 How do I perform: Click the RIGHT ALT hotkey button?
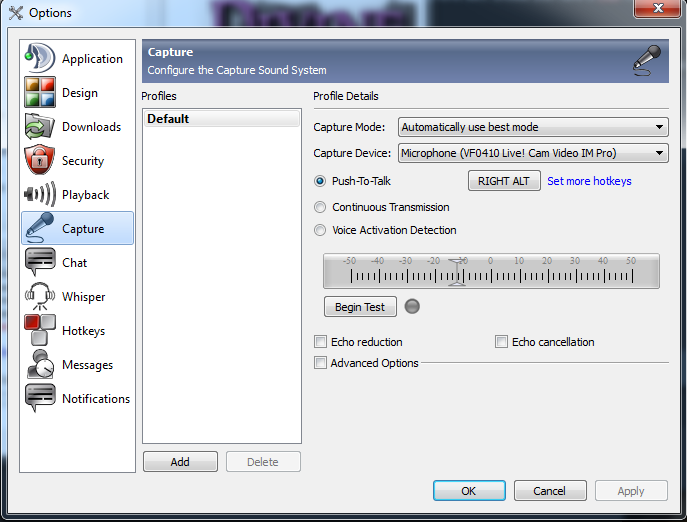(x=504, y=181)
